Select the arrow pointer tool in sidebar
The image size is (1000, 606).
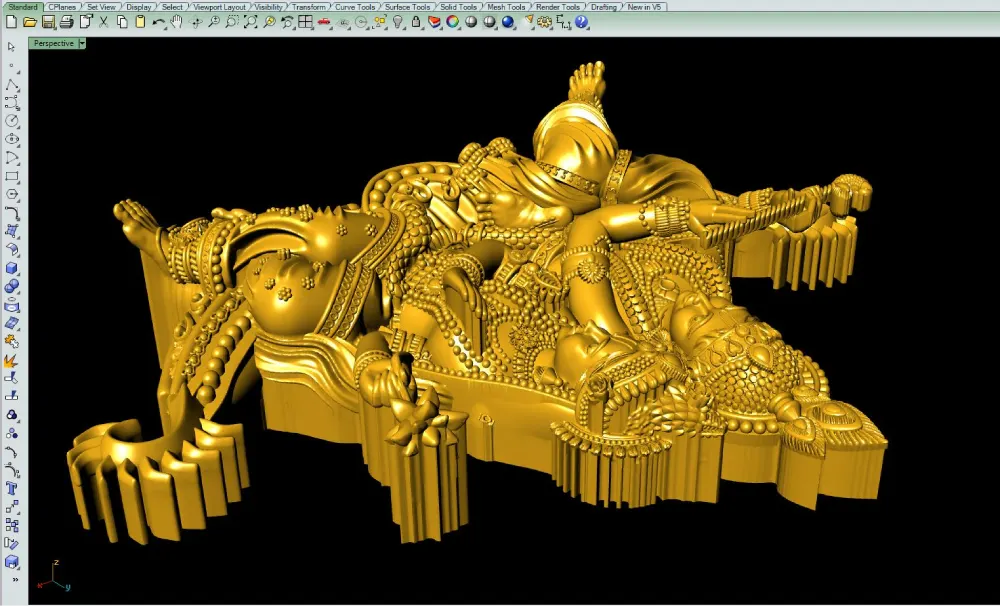tap(11, 47)
